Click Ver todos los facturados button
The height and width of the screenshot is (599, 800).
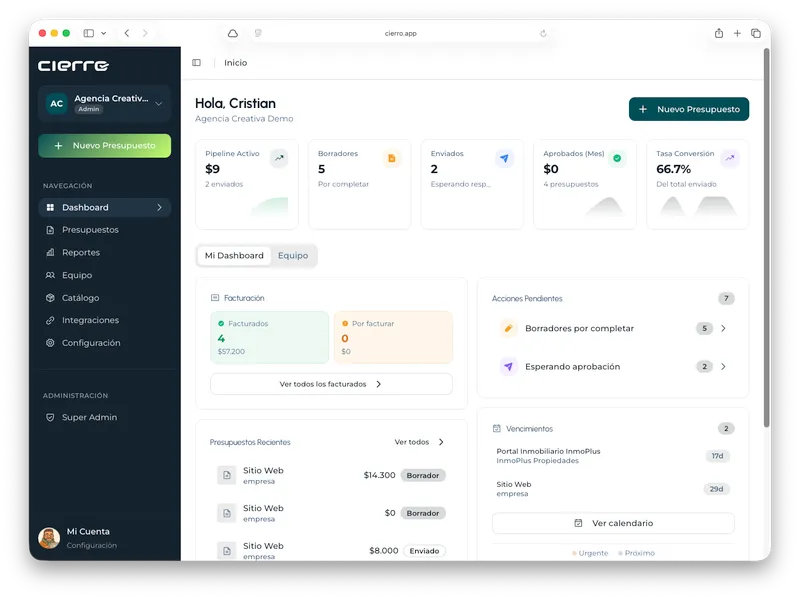pos(331,384)
